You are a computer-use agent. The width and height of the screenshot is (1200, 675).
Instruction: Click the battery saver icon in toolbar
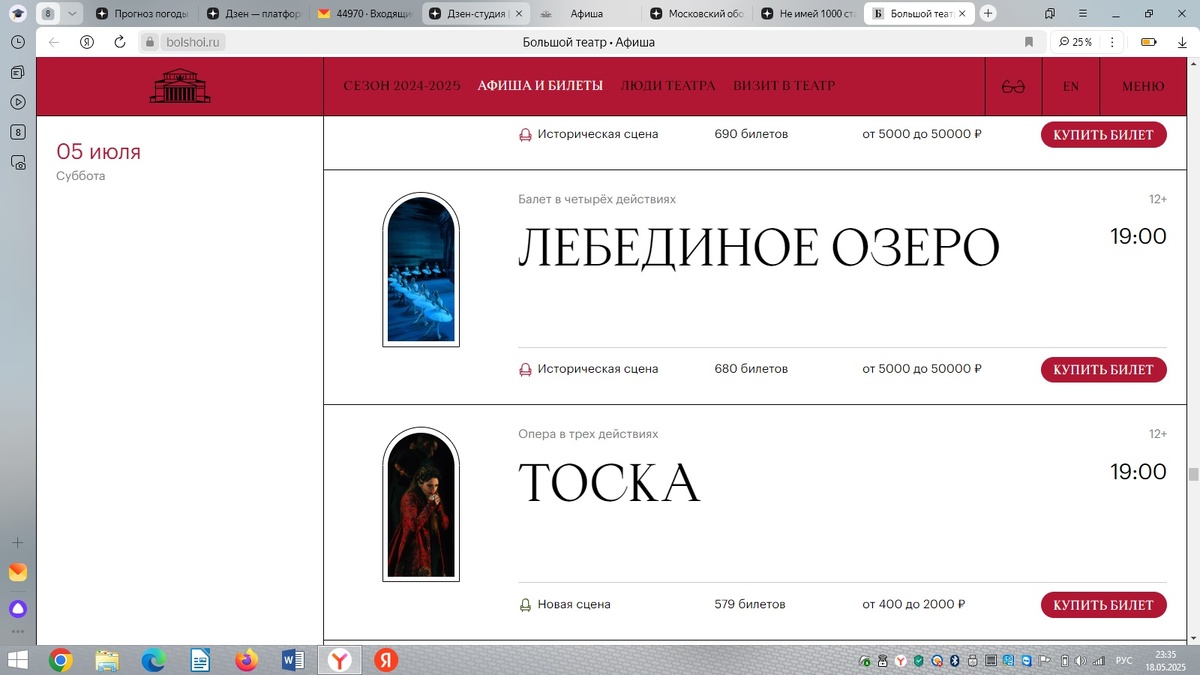1148,42
